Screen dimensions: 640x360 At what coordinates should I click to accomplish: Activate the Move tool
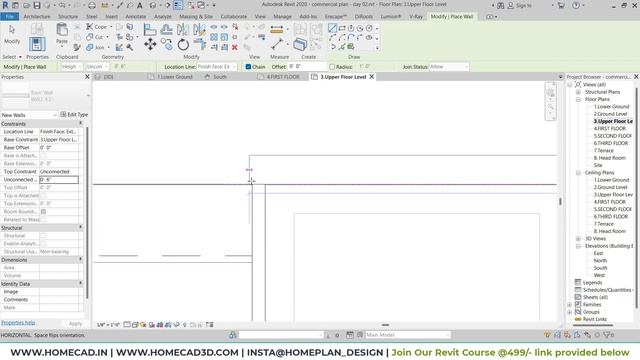pyautogui.click(x=150, y=44)
